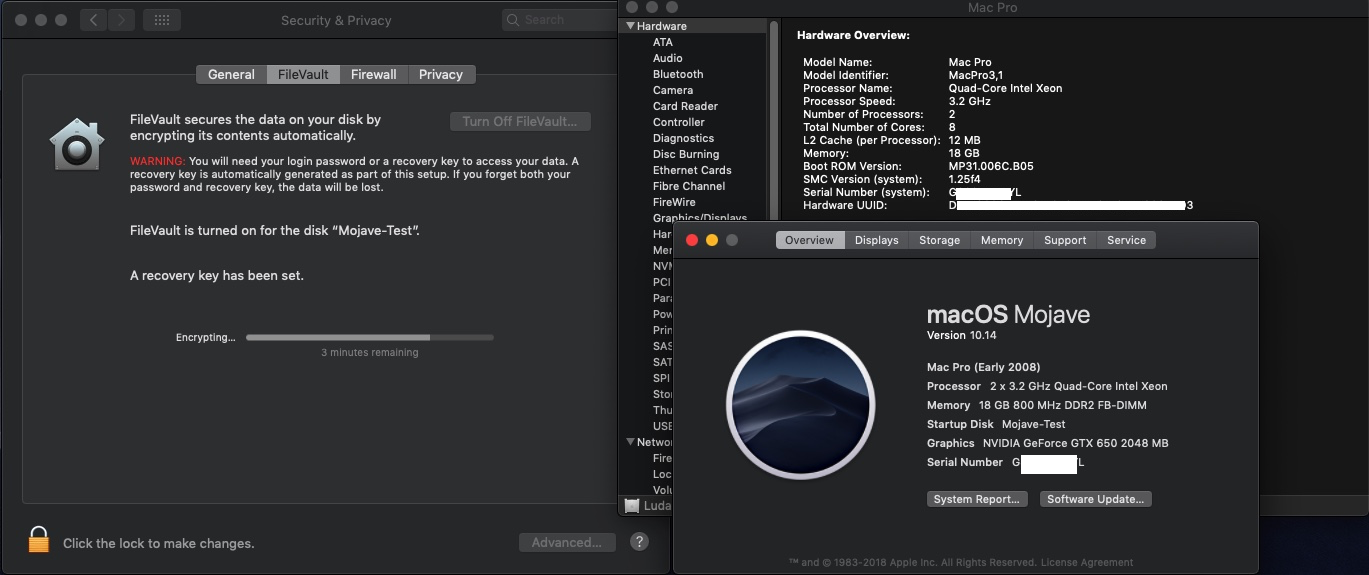The width and height of the screenshot is (1369, 575).
Task: Select Bluetooth in the System Report sidebar
Action: [x=678, y=74]
